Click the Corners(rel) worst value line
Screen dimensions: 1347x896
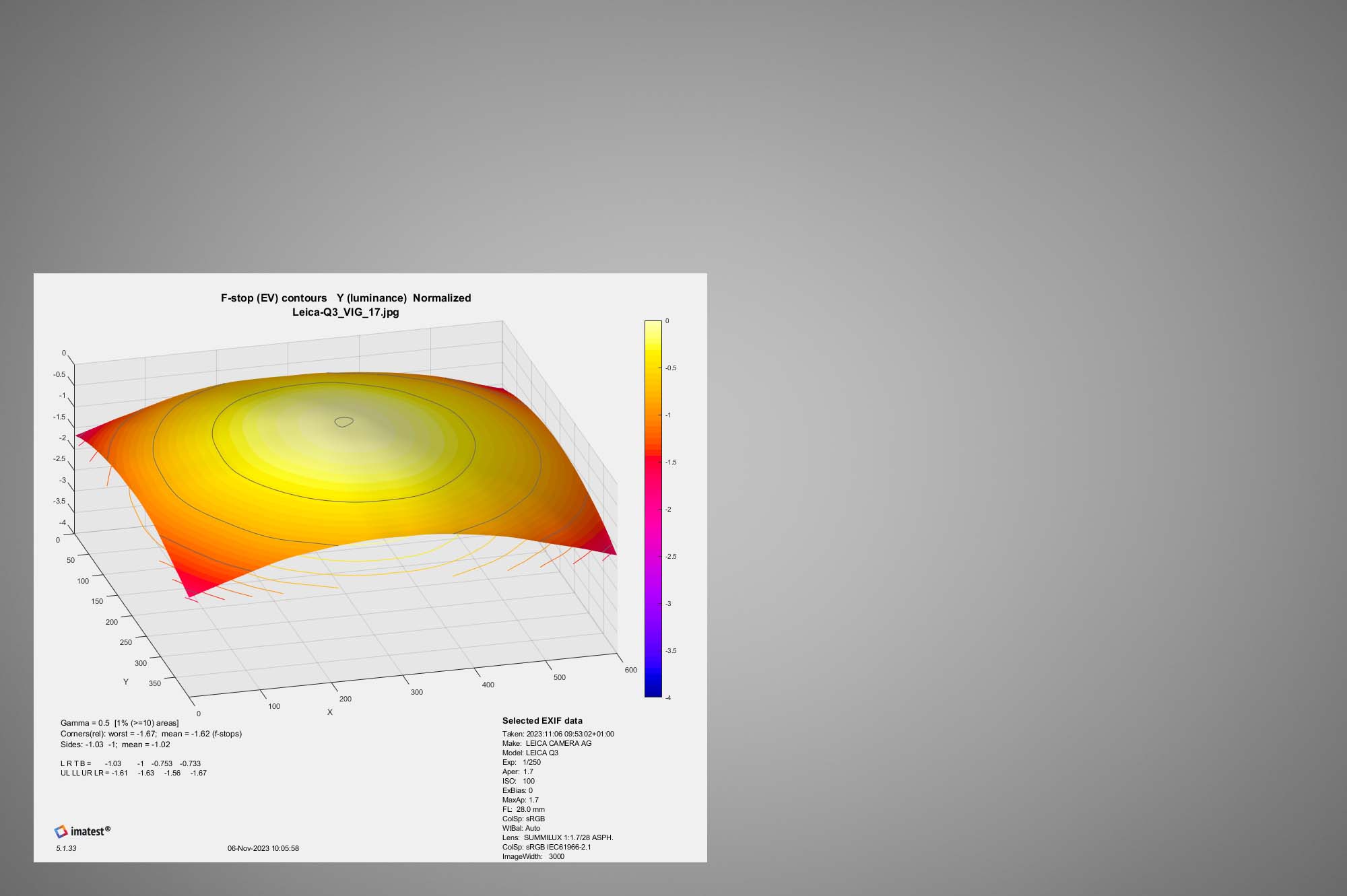[x=151, y=734]
